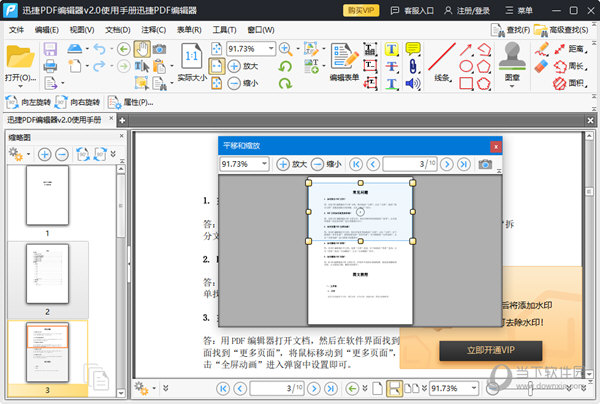The image size is (600, 404).
Task: Save the document with the floppy icon
Action: pyautogui.click(x=50, y=49)
